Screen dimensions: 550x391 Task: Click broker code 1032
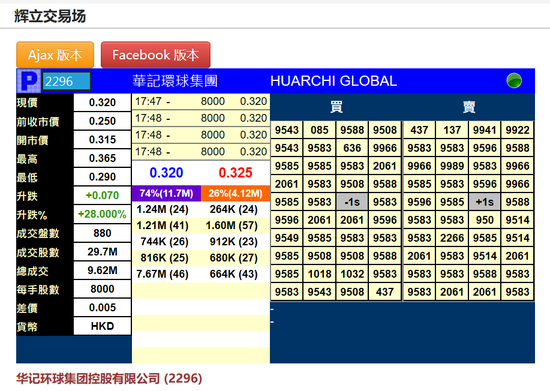[352, 274]
